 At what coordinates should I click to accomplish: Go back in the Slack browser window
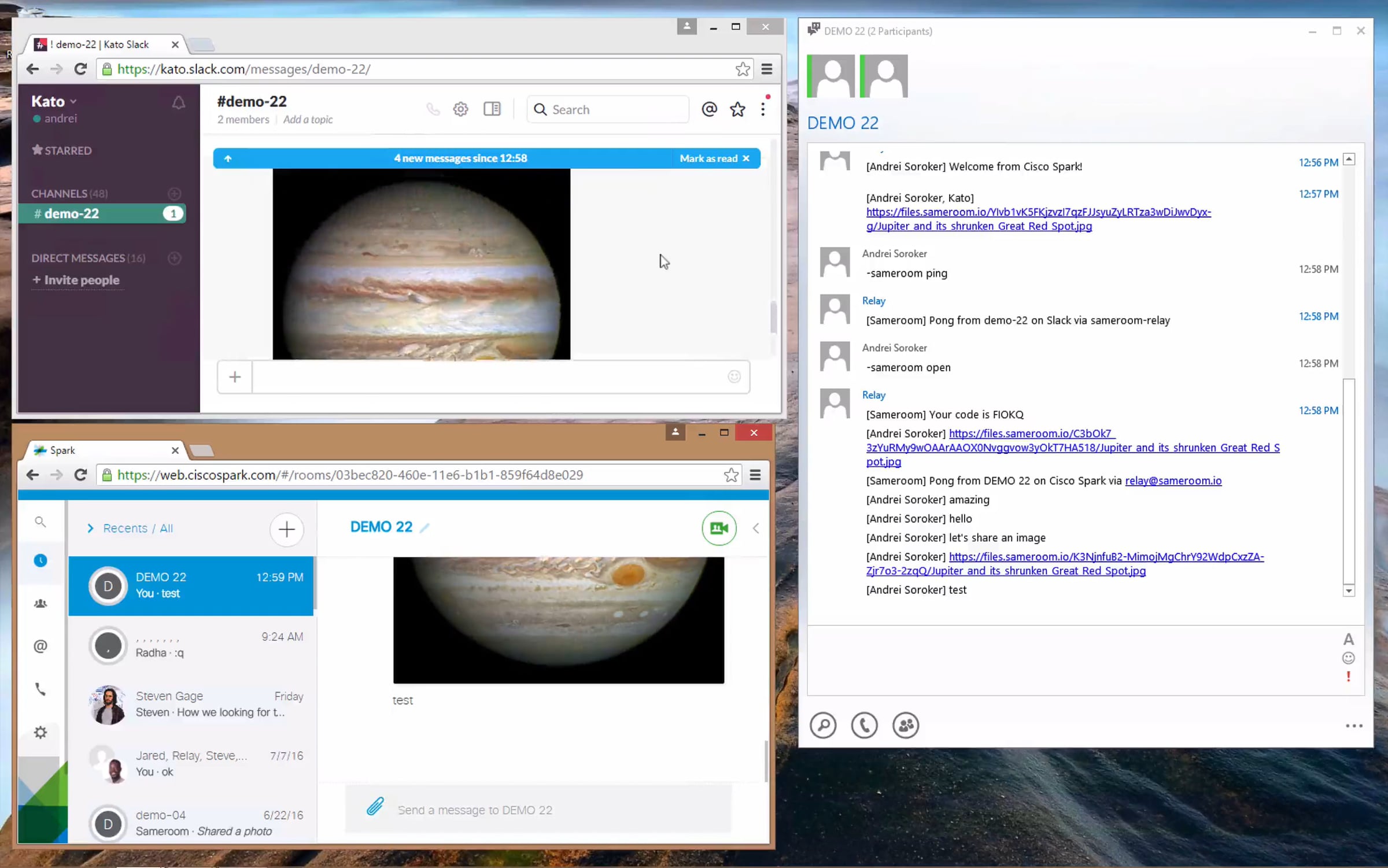click(x=32, y=69)
